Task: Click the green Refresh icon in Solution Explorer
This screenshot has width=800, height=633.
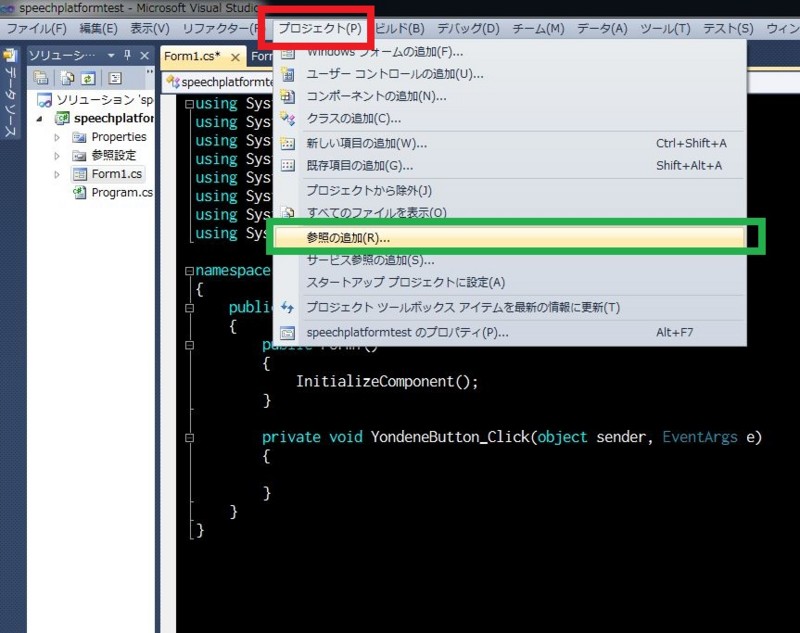Action: tap(88, 78)
